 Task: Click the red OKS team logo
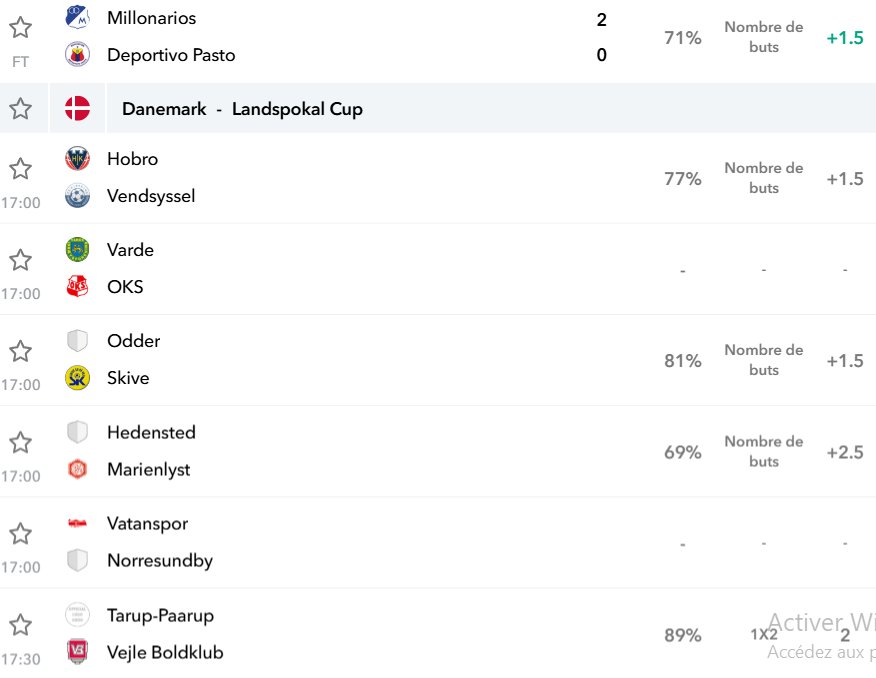pyautogui.click(x=77, y=287)
